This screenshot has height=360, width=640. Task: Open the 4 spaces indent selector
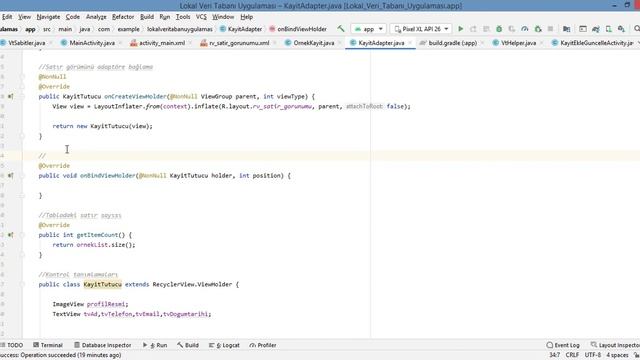(617, 355)
